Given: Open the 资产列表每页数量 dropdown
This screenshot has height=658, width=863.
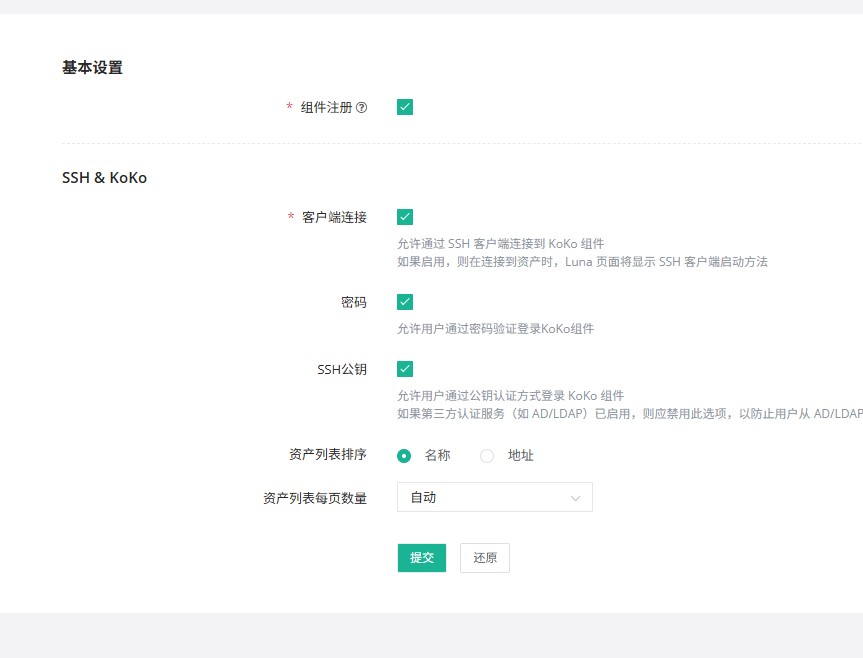Looking at the screenshot, I should pos(495,497).
